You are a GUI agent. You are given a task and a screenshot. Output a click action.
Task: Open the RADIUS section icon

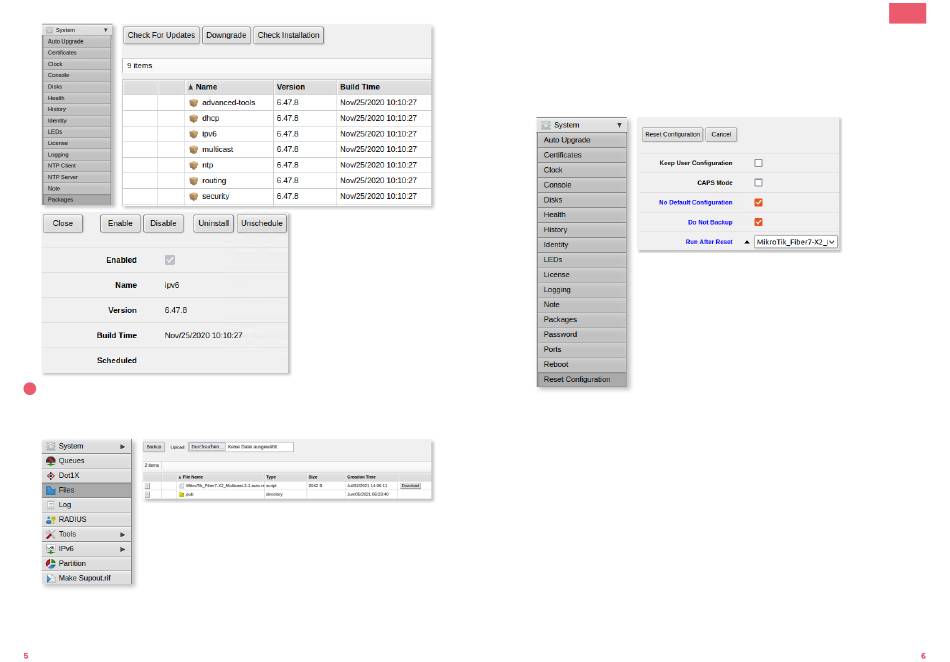[x=50, y=520]
